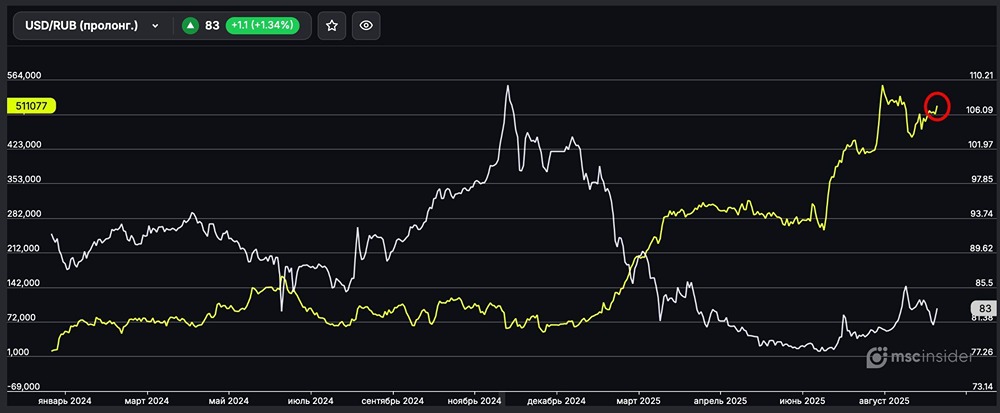
Task: Click the white line peak near ноябрь 2024
Action: 508,87
